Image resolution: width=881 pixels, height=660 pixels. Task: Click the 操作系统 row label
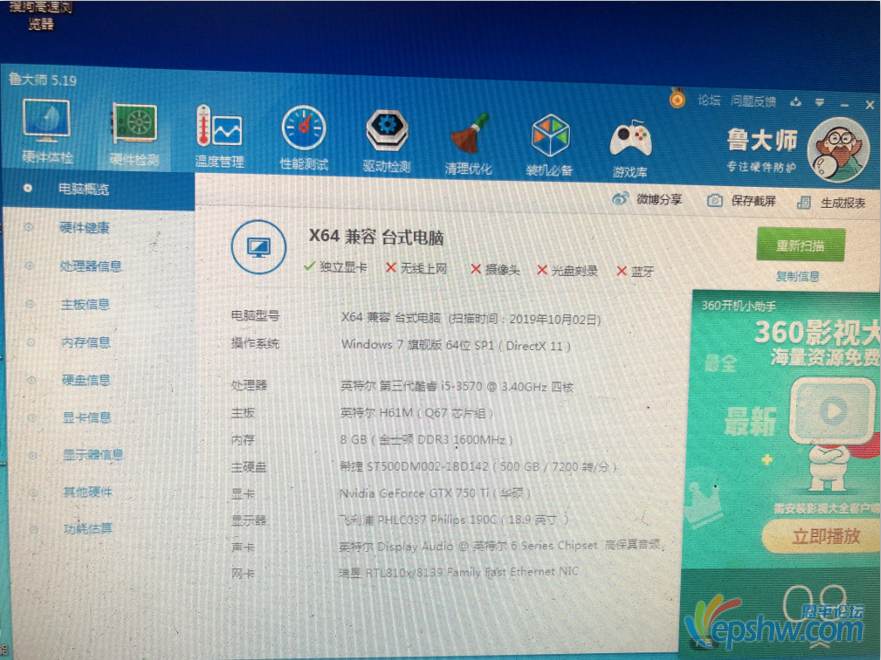click(256, 343)
